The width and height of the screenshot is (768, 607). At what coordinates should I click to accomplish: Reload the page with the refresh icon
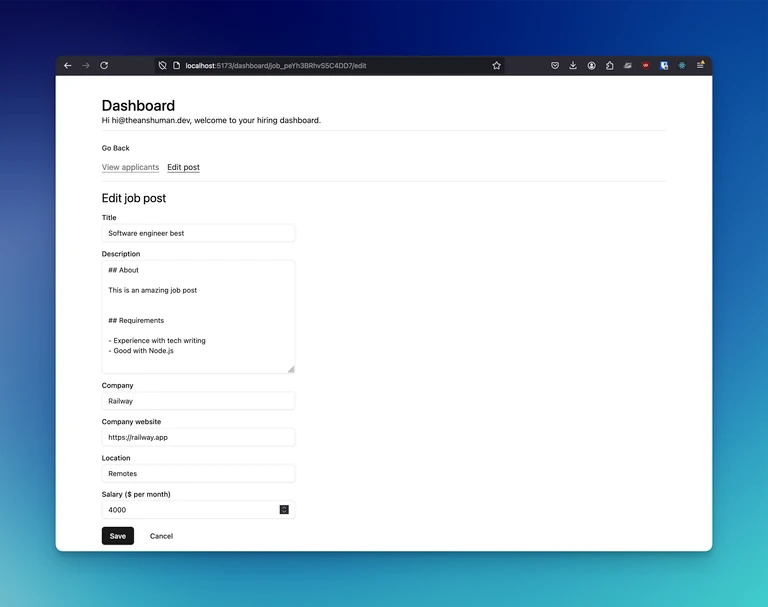(x=104, y=66)
